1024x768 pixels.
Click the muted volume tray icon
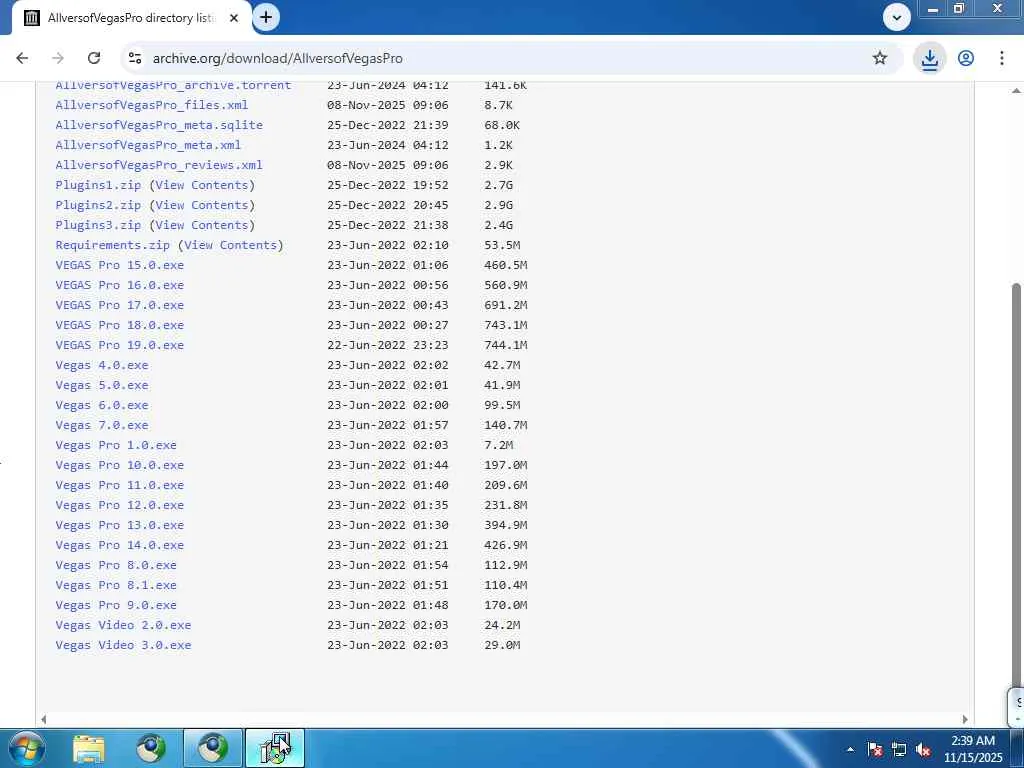coord(923,749)
